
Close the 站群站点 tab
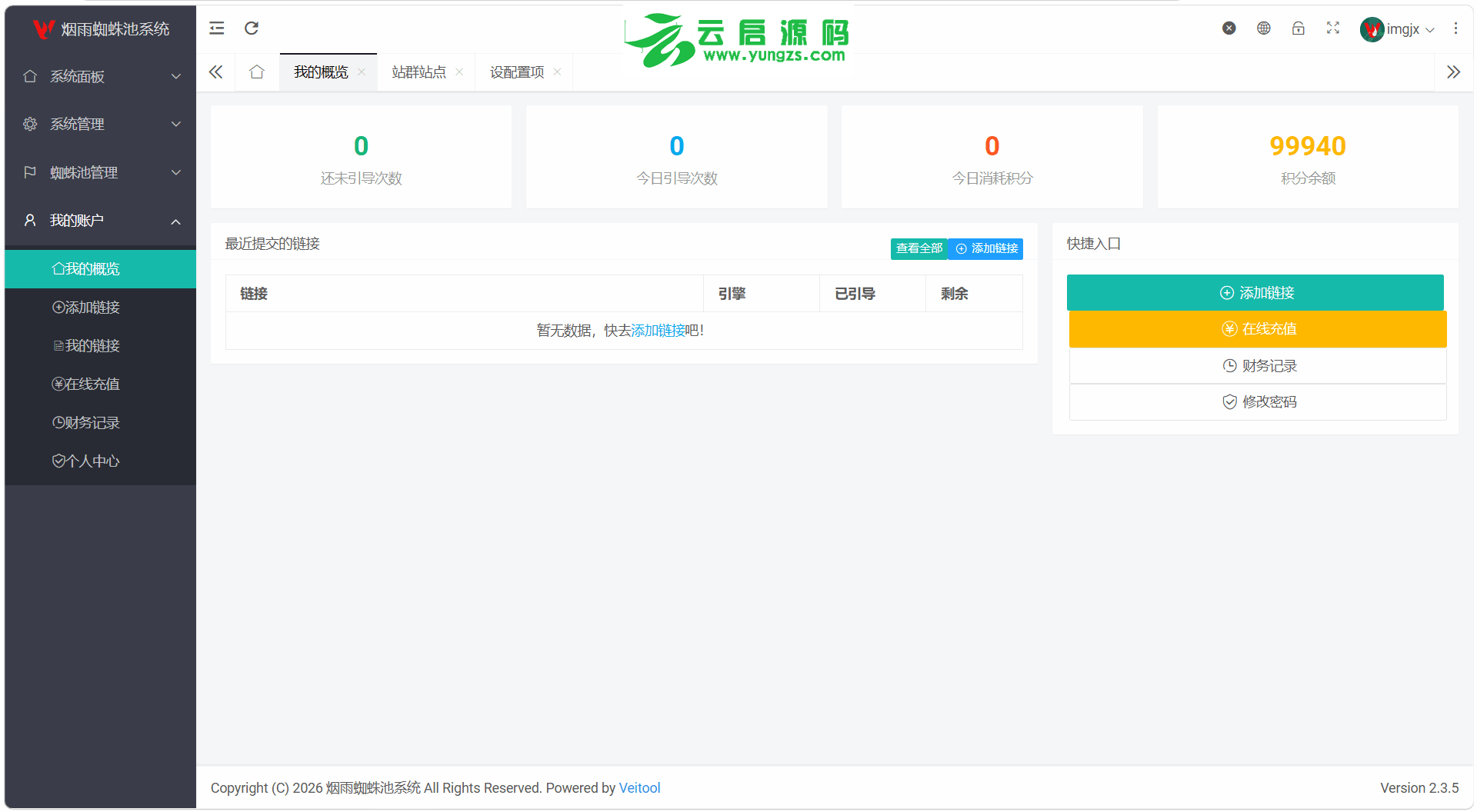point(459,72)
